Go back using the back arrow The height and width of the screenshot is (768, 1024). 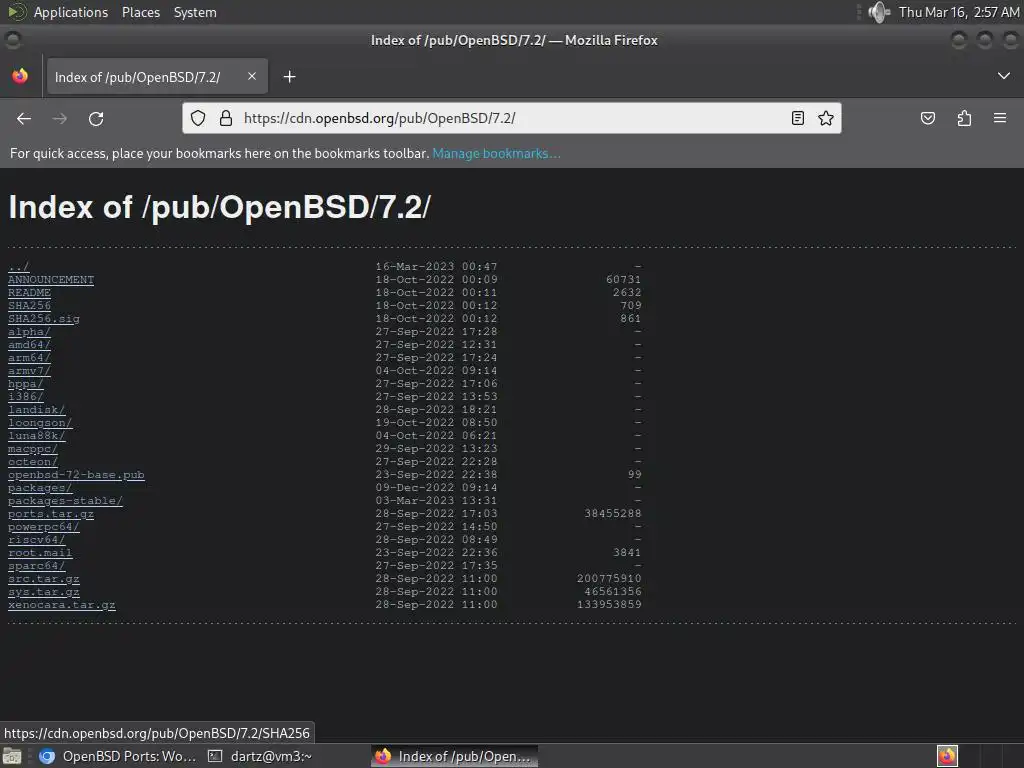coord(24,118)
